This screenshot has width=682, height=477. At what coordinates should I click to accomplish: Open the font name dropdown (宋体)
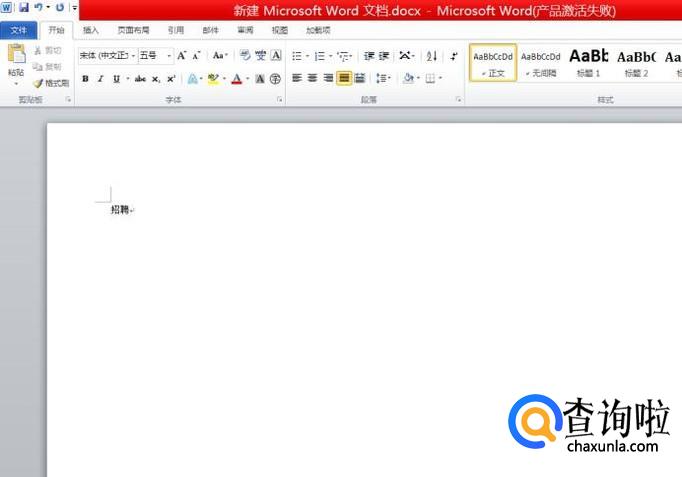(x=133, y=56)
